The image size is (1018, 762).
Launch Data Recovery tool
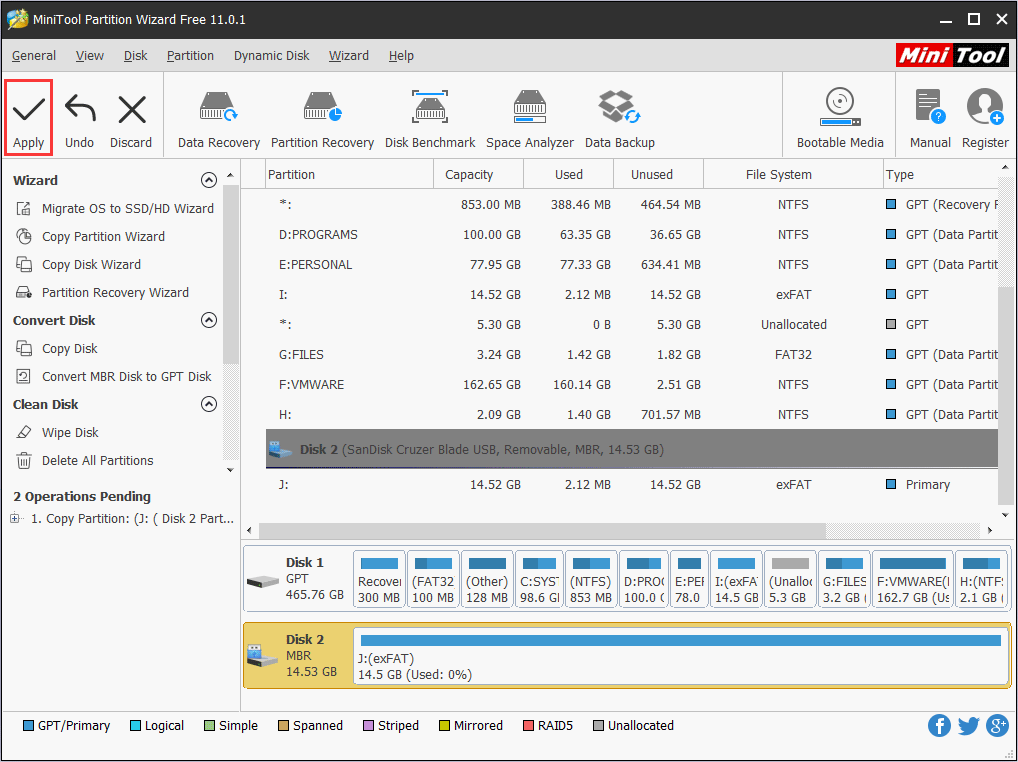(x=219, y=121)
